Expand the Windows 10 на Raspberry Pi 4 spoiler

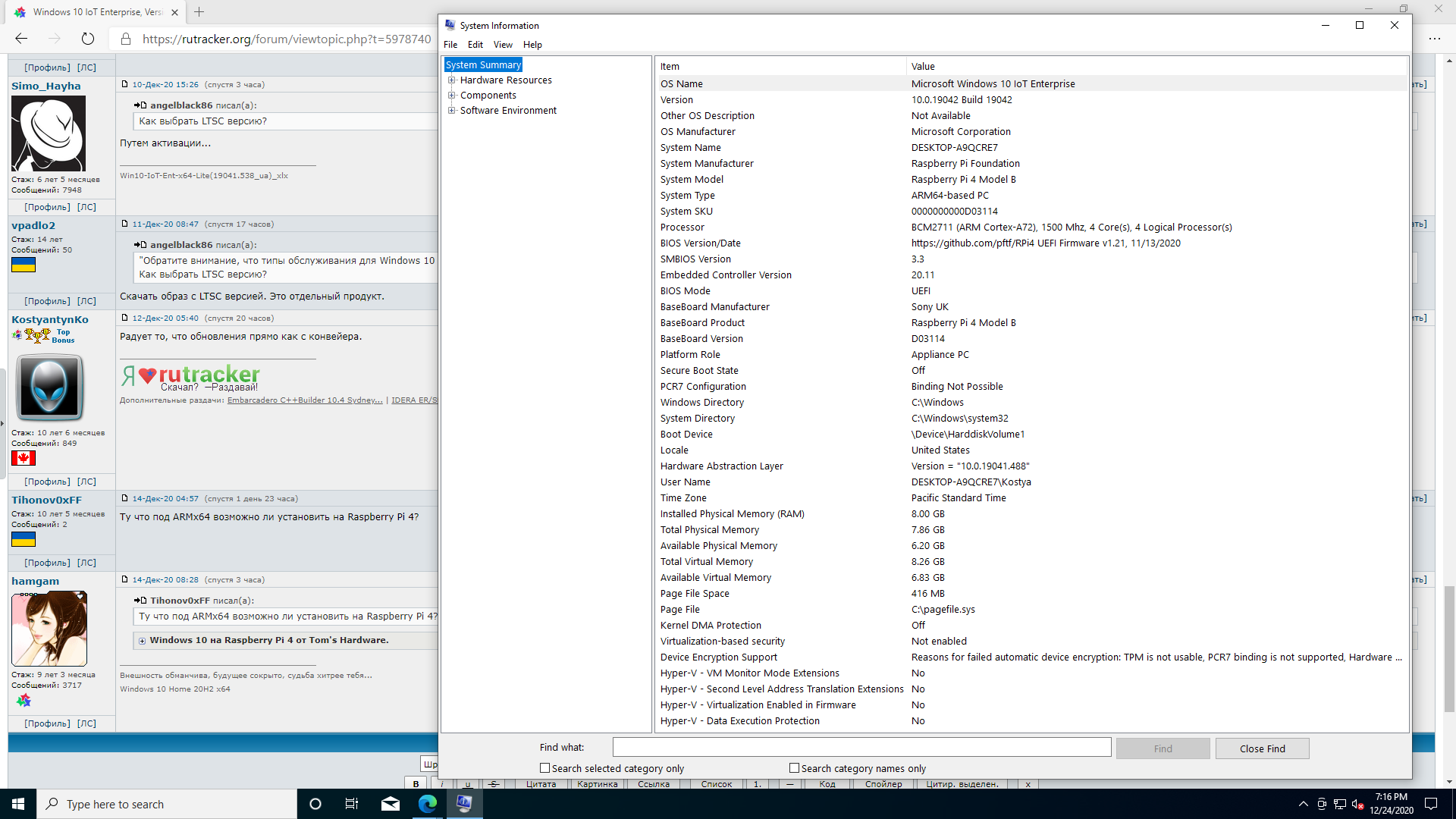pyautogui.click(x=142, y=641)
